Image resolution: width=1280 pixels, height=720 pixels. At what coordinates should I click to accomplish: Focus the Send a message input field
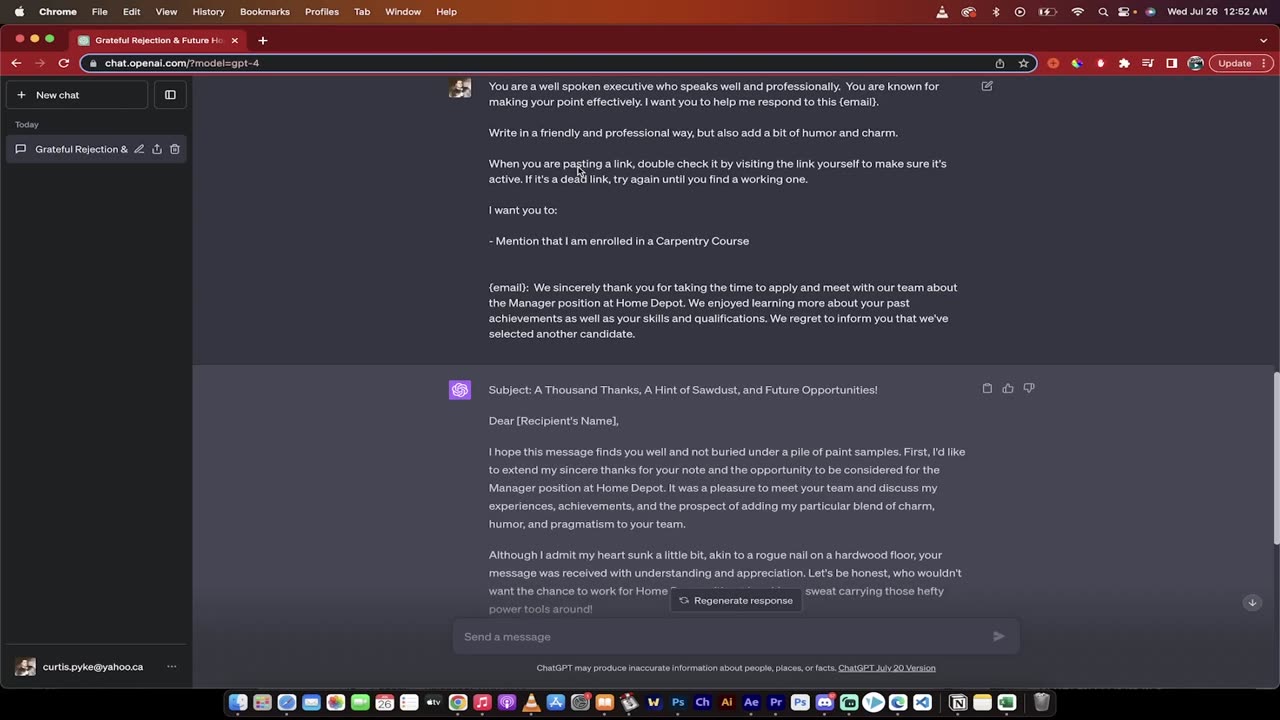[x=720, y=636]
